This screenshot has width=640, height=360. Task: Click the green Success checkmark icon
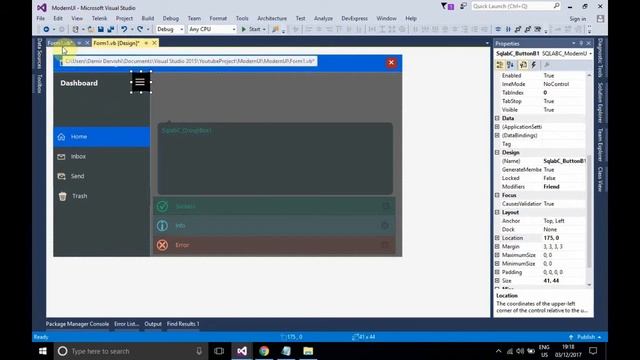click(x=162, y=206)
